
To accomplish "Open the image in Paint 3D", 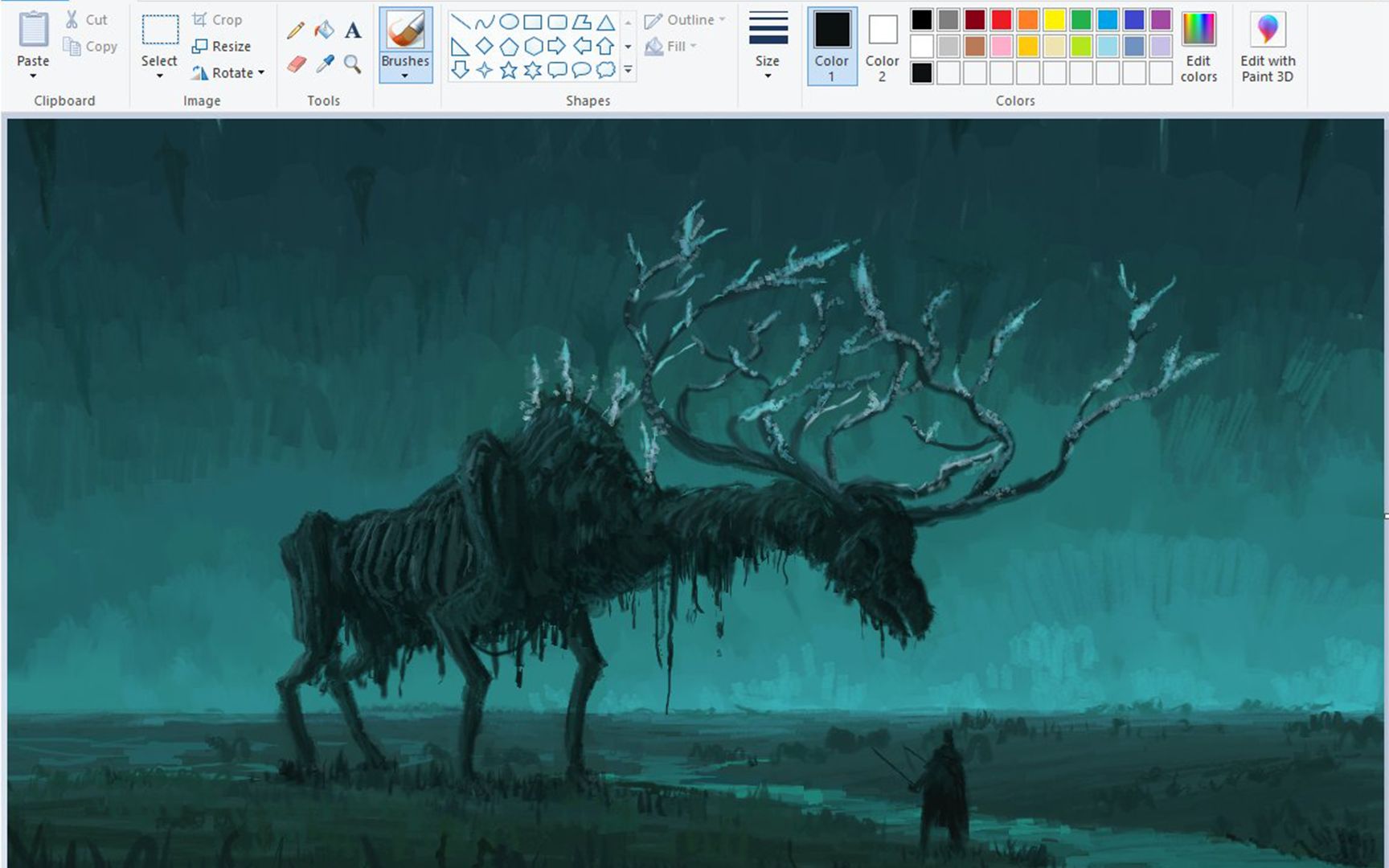I will 1268,47.
